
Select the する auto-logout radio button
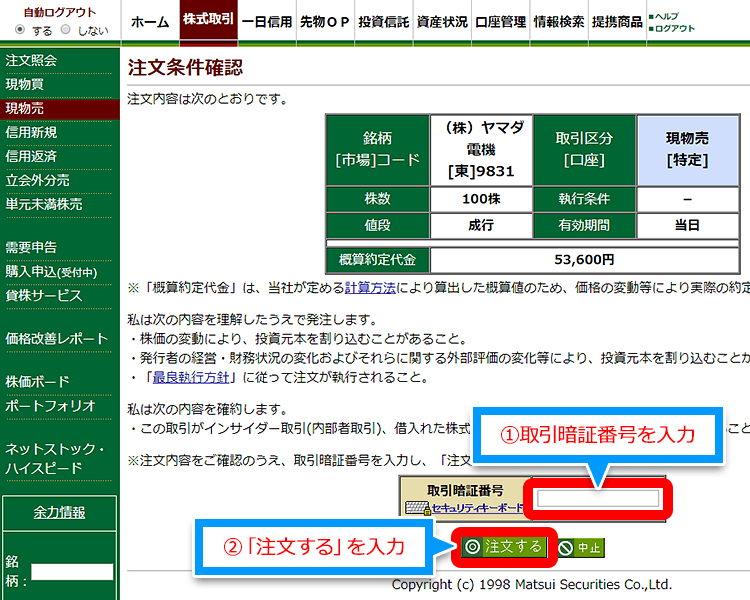[x=20, y=30]
